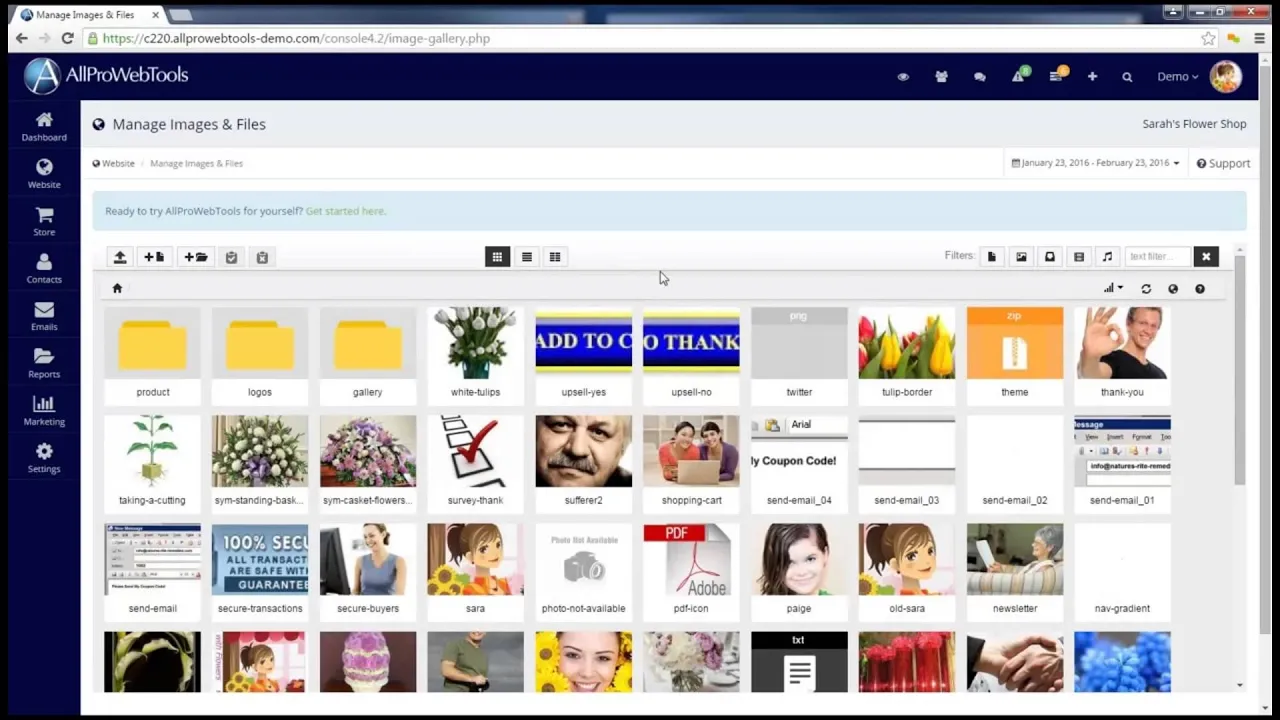This screenshot has height=720, width=1280.
Task: Toggle the image files filter
Action: pos(1021,257)
